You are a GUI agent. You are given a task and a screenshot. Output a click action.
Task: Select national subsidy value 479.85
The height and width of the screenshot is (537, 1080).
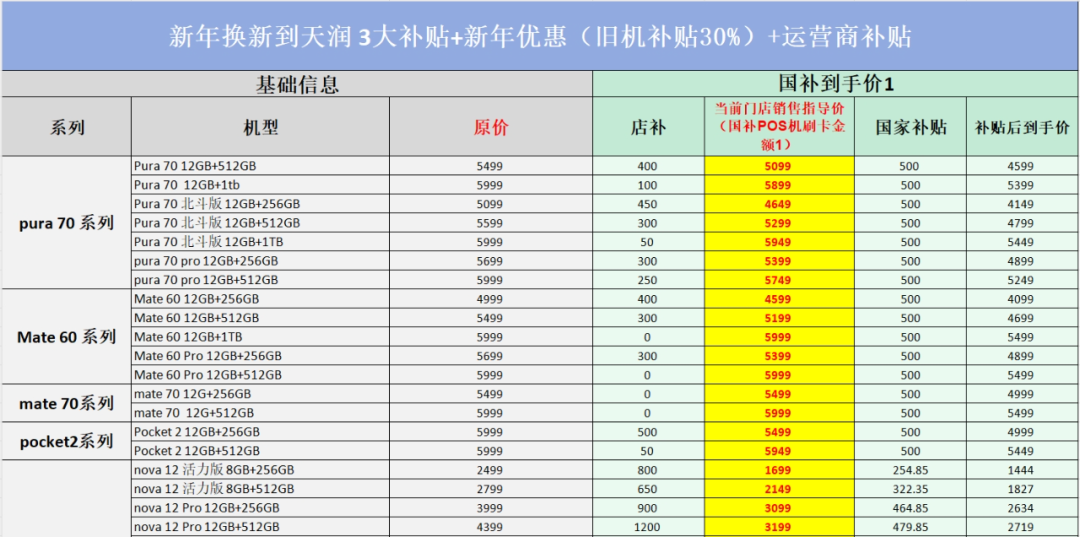(911, 527)
